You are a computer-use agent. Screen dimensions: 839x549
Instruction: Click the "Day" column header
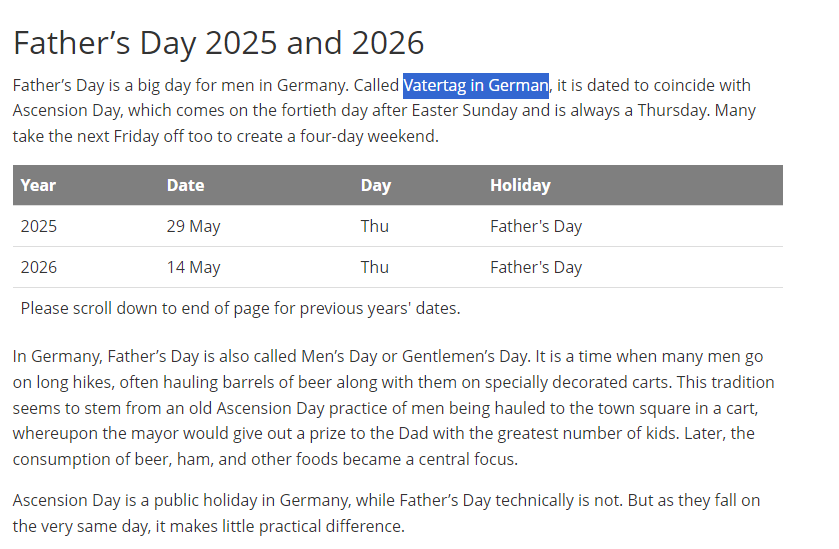pos(375,185)
